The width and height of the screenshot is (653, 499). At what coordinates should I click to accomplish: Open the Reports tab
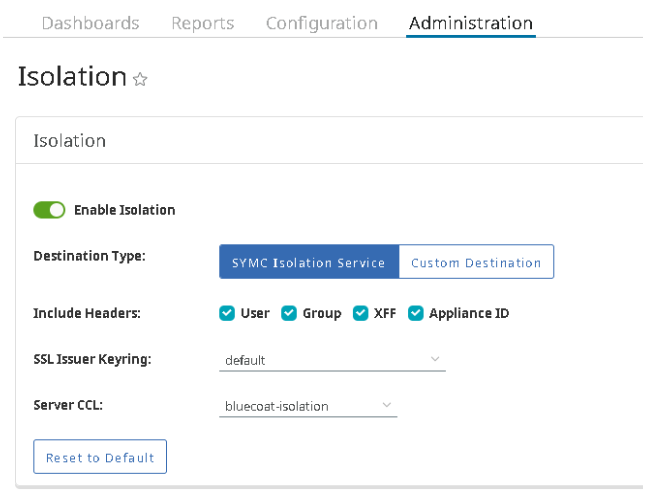pos(202,23)
